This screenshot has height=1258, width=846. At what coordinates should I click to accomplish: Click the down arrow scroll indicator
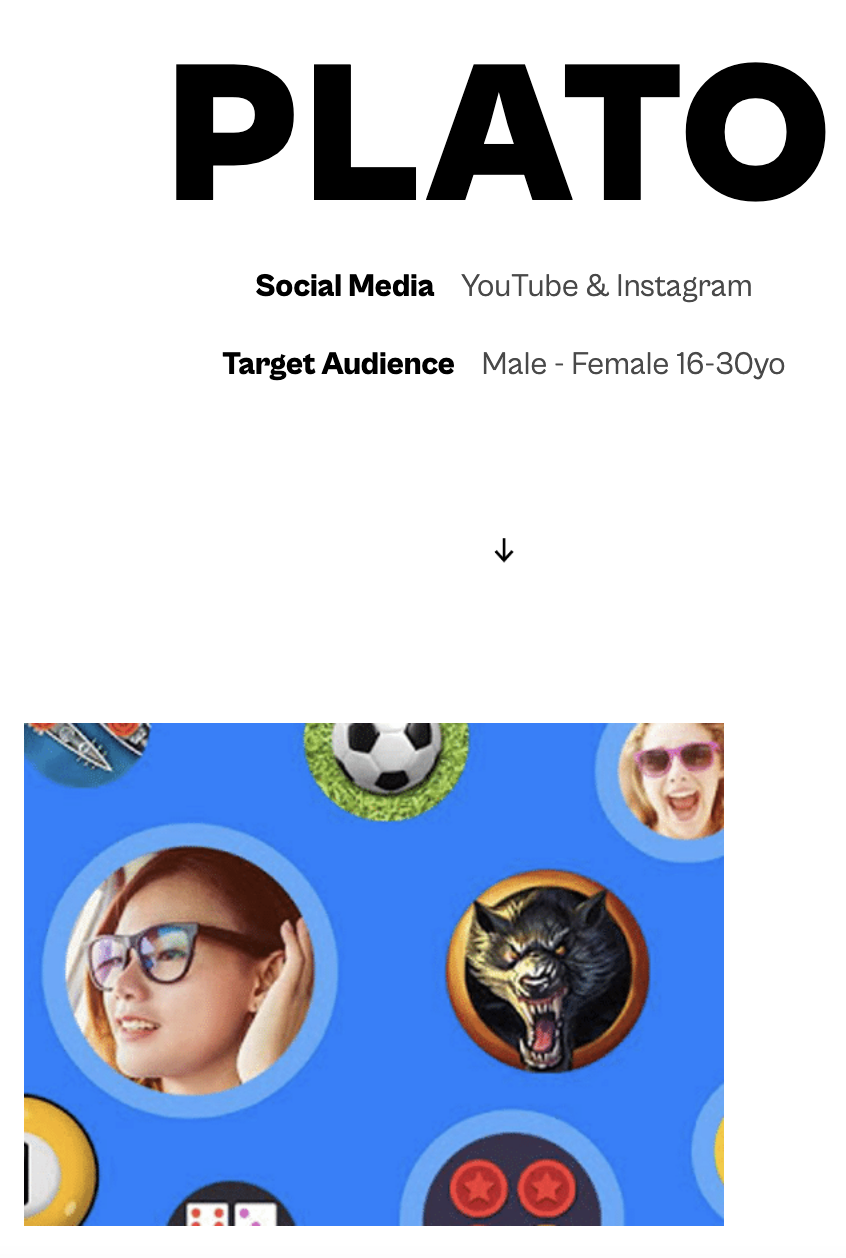504,550
